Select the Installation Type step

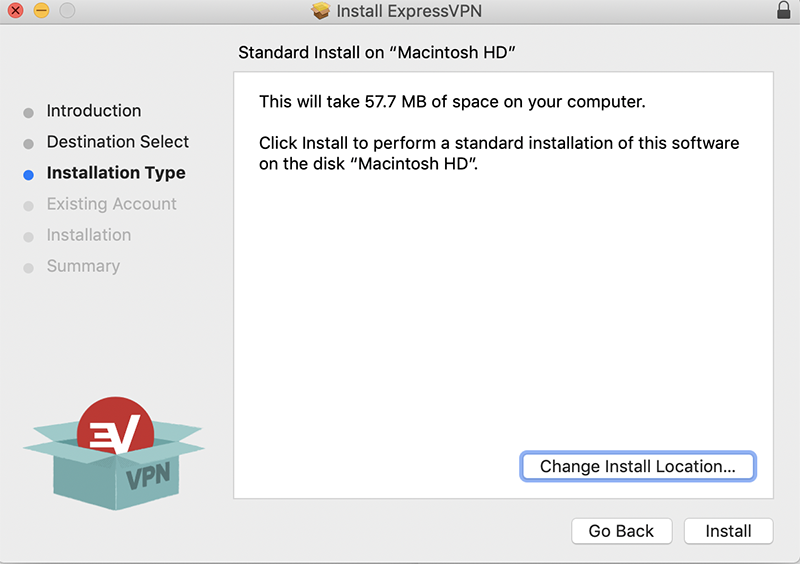(x=116, y=173)
